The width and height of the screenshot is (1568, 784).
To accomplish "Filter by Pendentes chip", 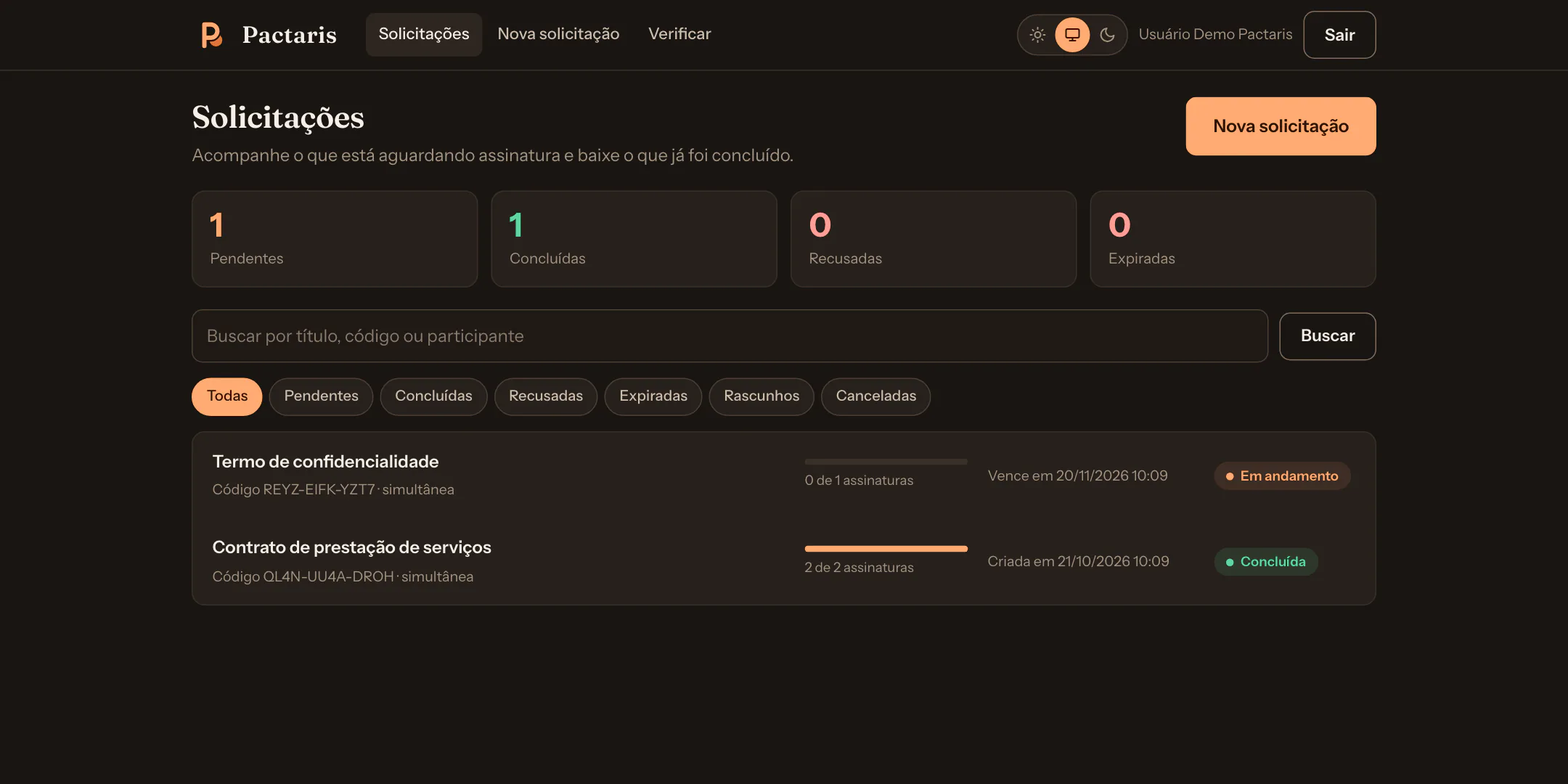I will tap(321, 396).
